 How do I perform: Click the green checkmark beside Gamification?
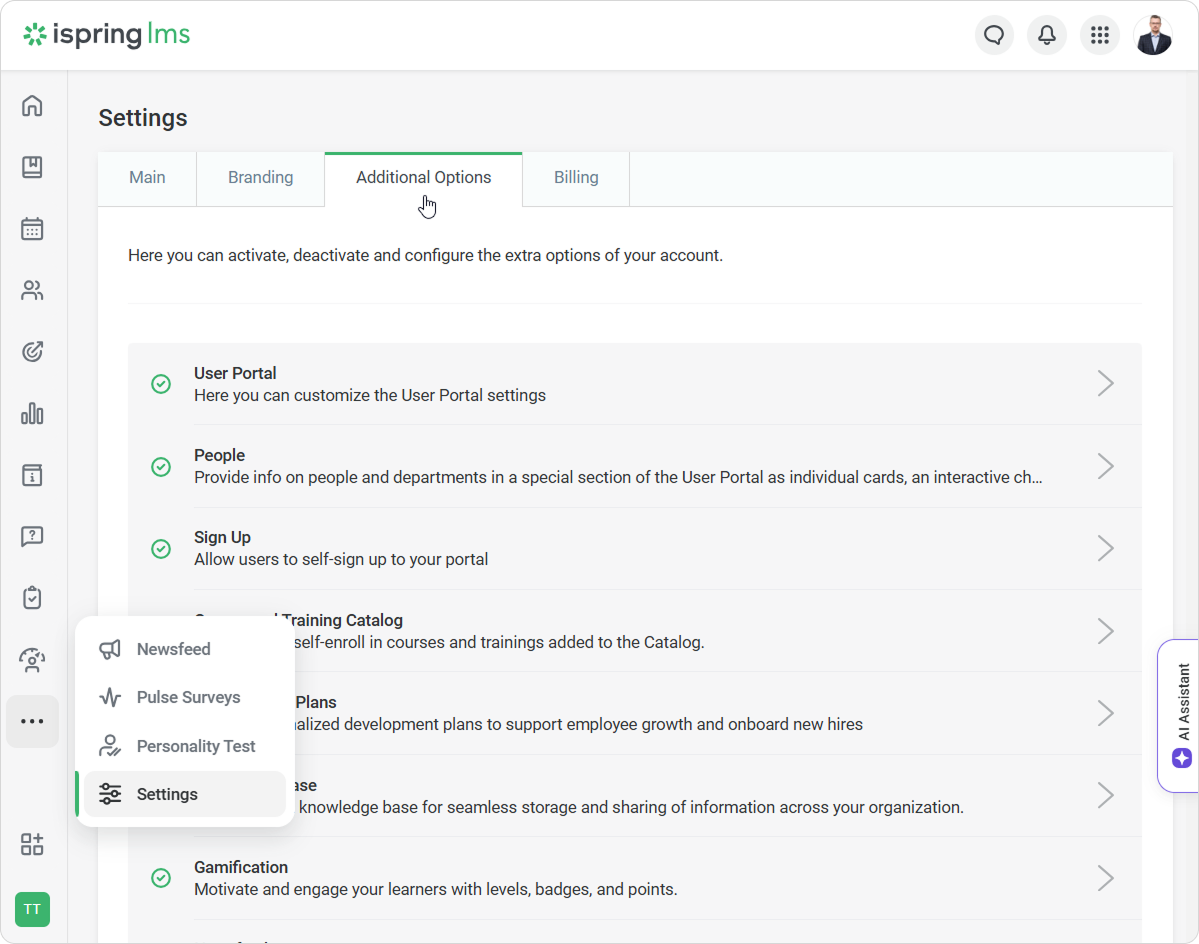[161, 878]
